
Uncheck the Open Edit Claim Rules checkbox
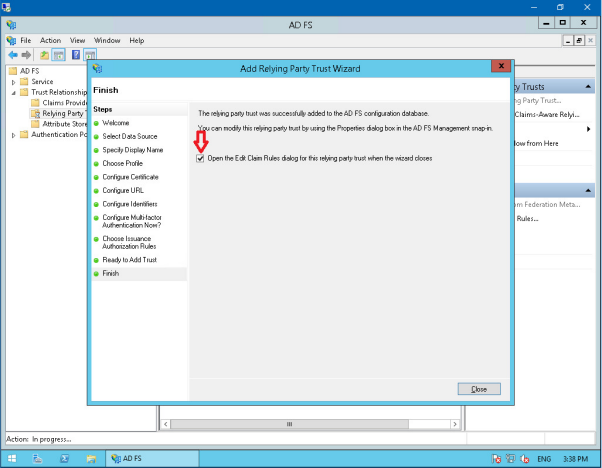pyautogui.click(x=201, y=158)
